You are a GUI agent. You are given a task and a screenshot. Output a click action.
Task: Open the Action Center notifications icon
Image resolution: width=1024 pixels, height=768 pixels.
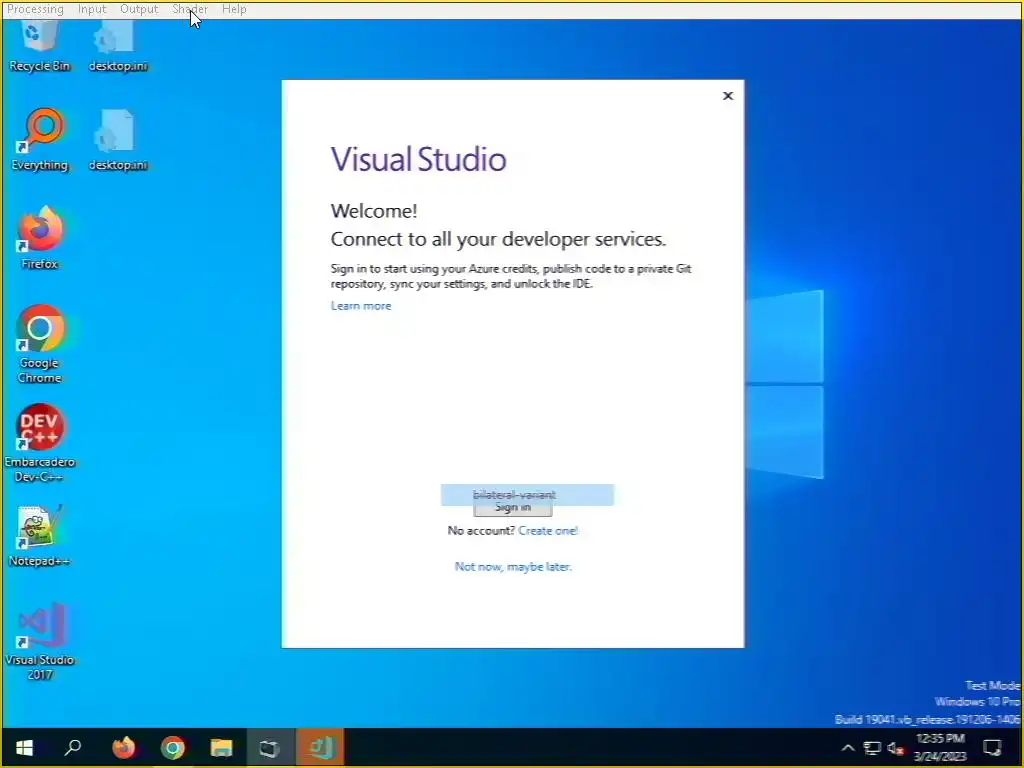click(x=993, y=748)
